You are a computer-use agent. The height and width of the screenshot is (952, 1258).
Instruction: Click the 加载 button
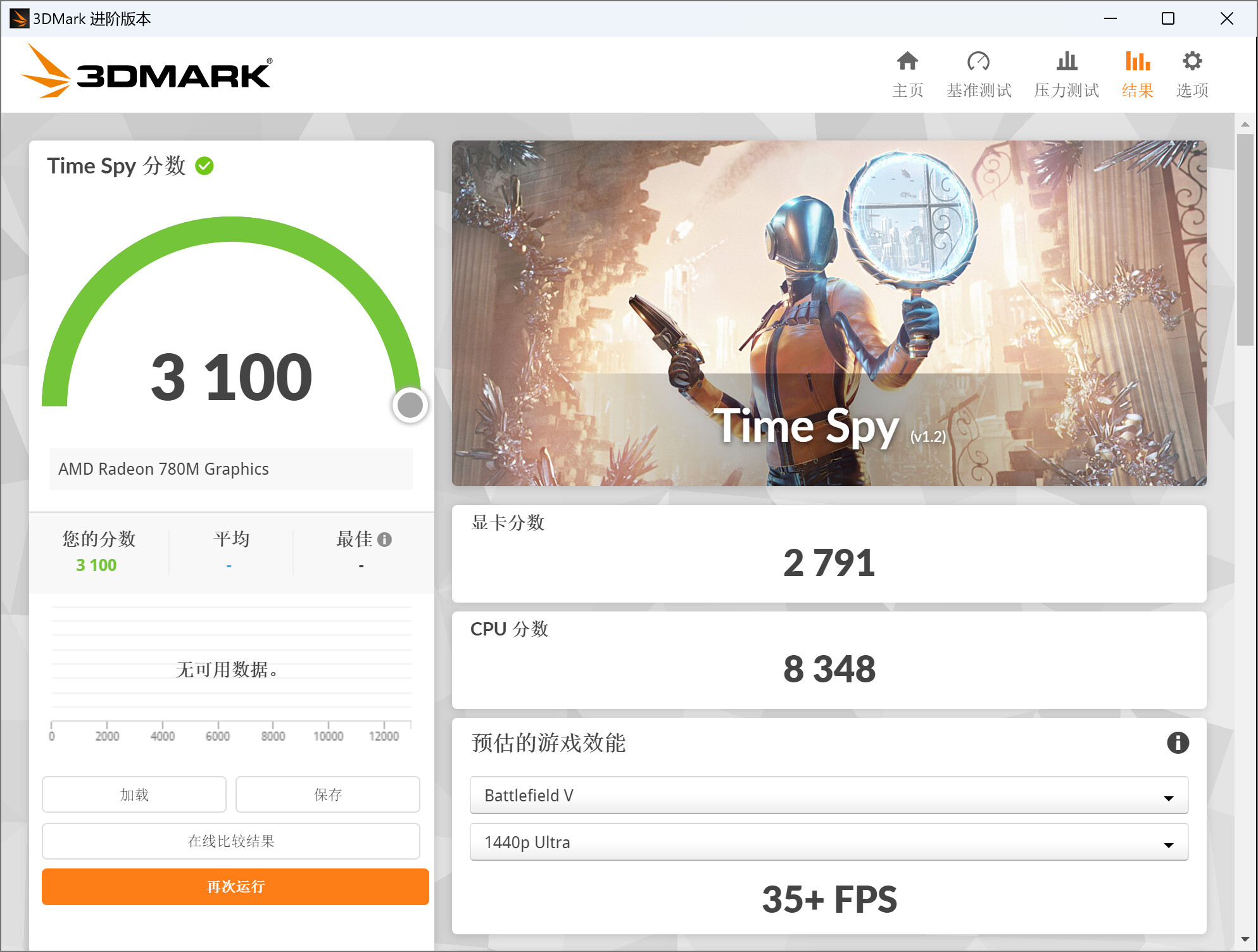(x=134, y=794)
